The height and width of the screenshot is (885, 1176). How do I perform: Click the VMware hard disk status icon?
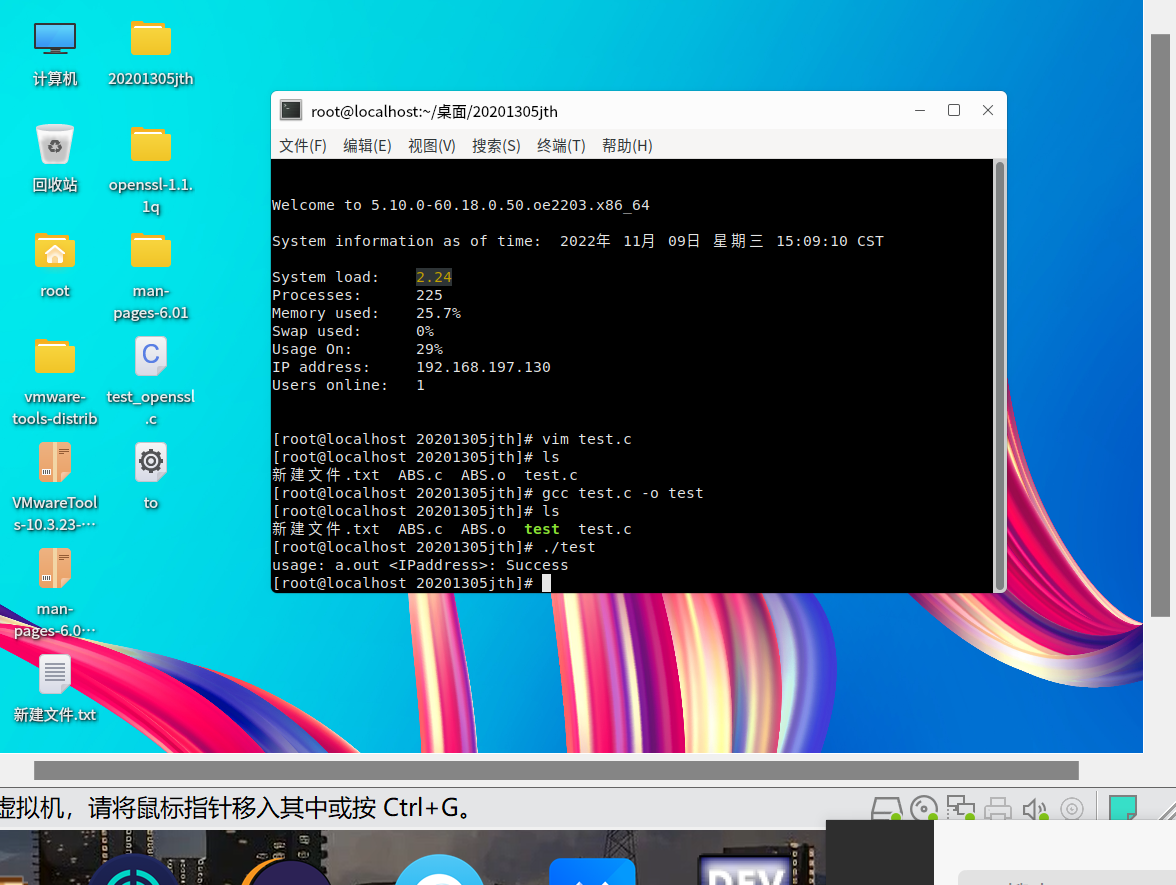click(886, 809)
